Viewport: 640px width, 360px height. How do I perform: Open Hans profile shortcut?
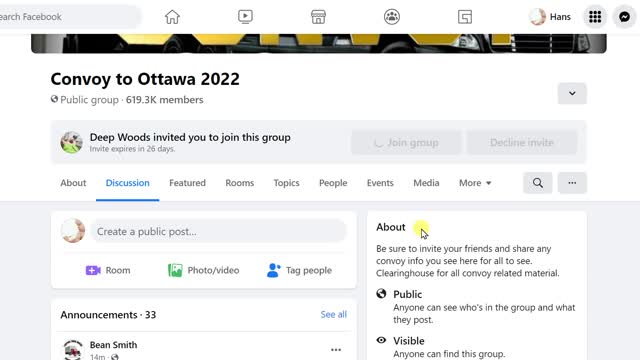pyautogui.click(x=550, y=17)
